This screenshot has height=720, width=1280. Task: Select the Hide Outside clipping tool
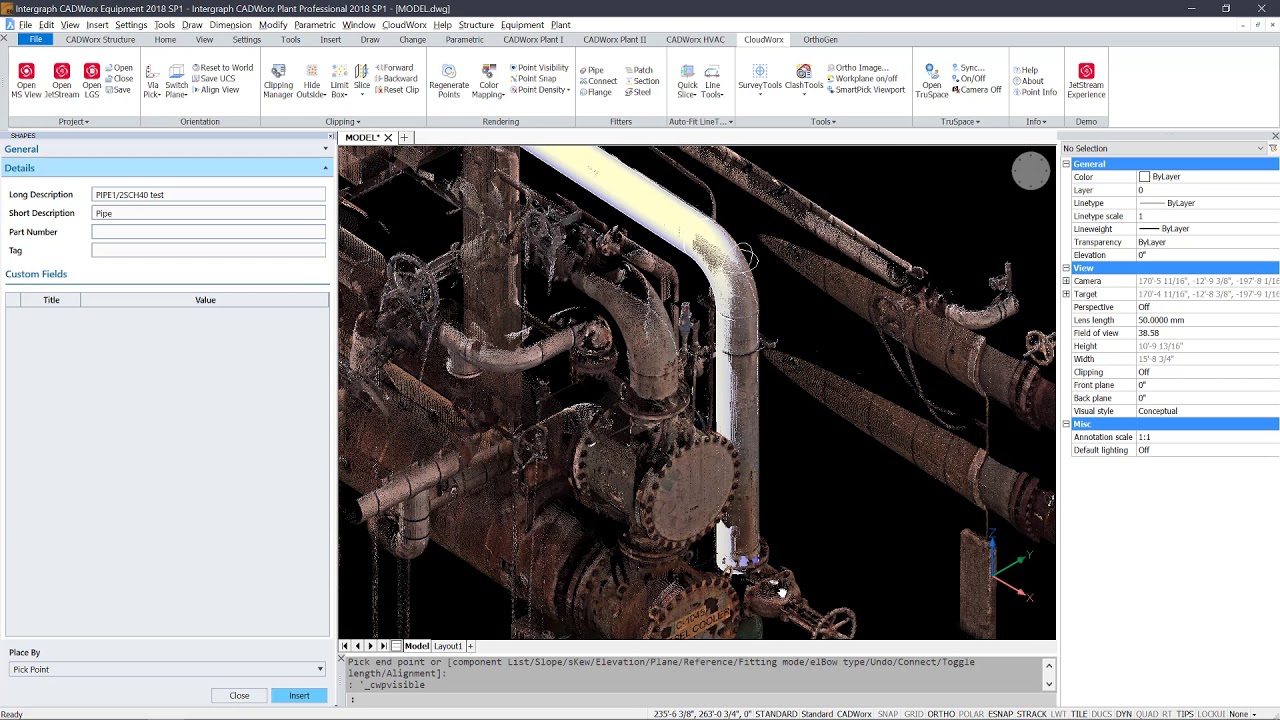click(311, 81)
